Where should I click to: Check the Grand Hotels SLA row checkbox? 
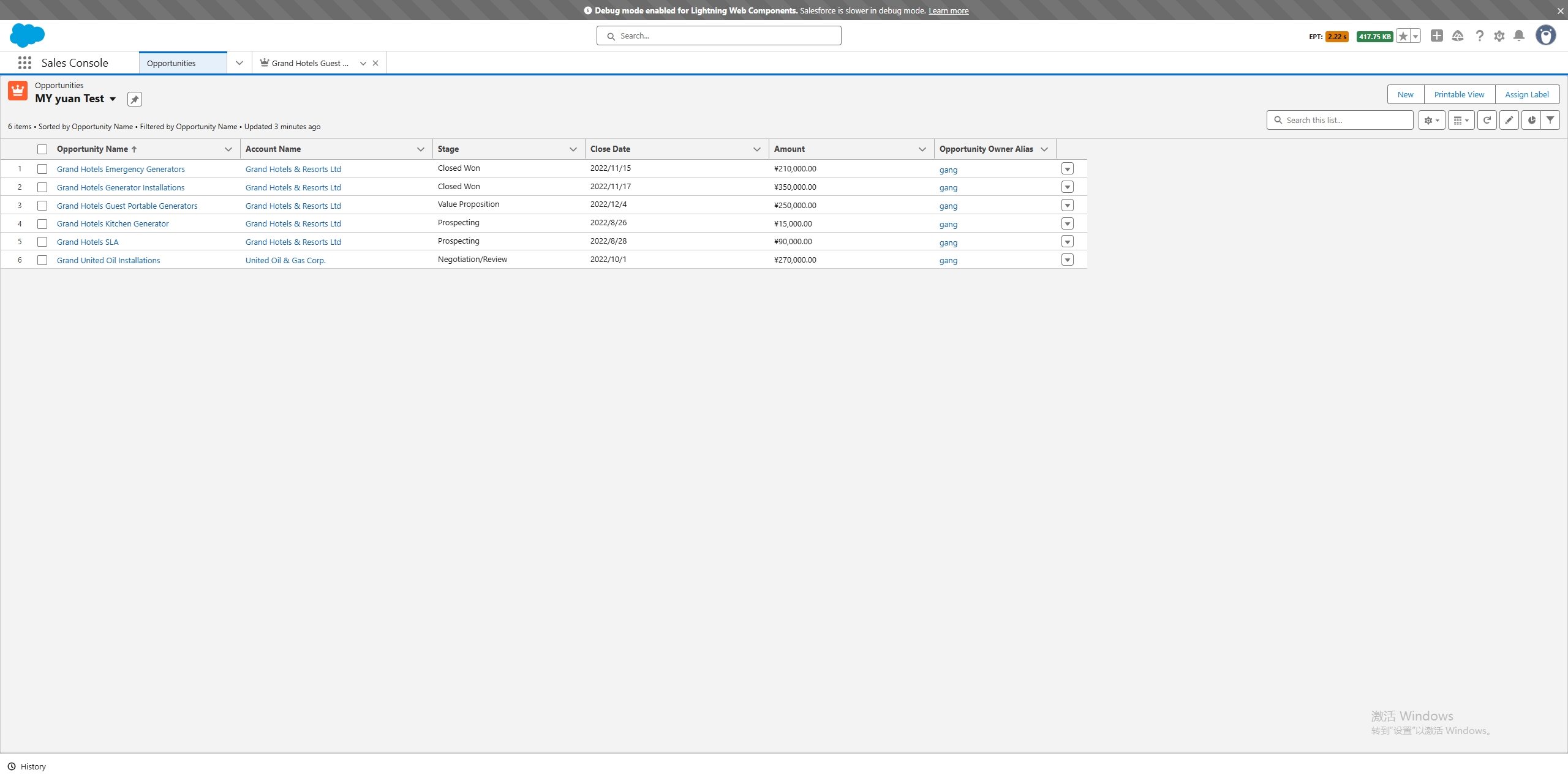(42, 242)
